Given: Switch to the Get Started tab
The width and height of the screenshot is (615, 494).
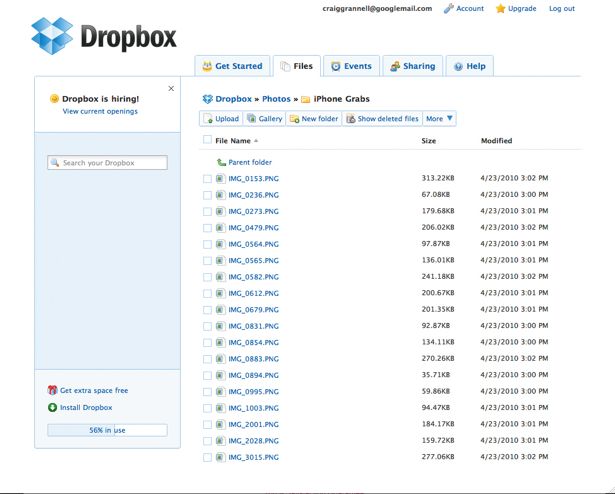Looking at the screenshot, I should tap(232, 66).
